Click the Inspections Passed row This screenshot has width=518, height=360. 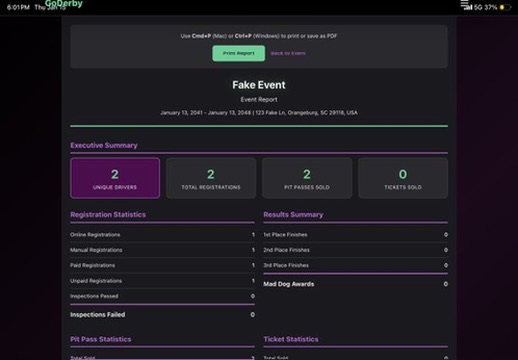[162, 296]
